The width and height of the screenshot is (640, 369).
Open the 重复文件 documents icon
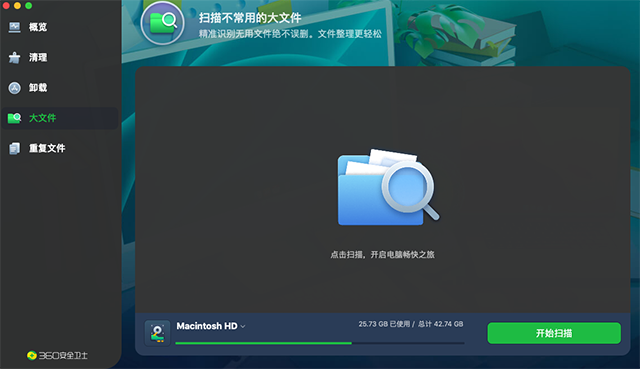point(15,148)
